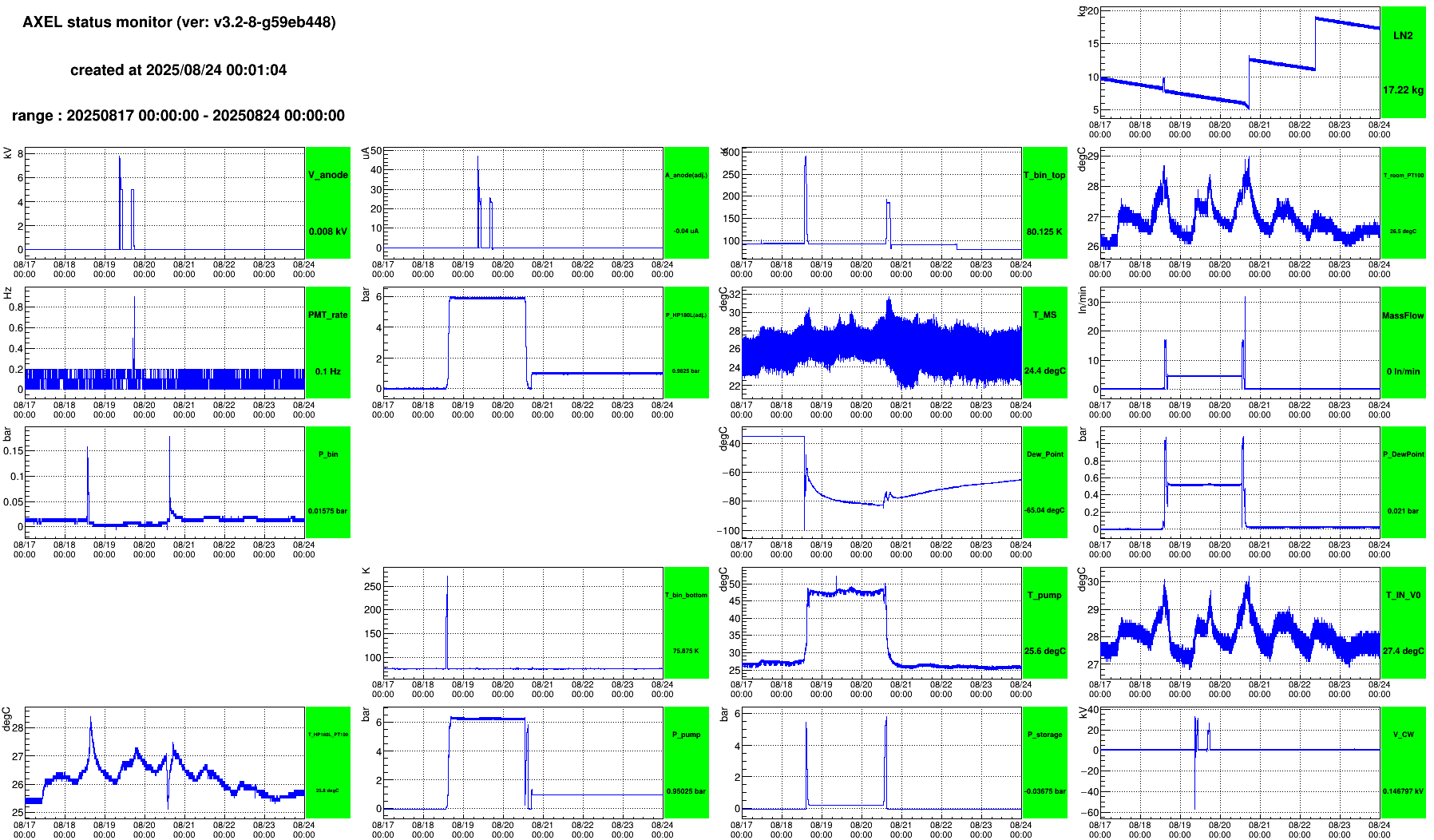Click the V_CW status box
This screenshot has height=840, width=1434.
1403,763
